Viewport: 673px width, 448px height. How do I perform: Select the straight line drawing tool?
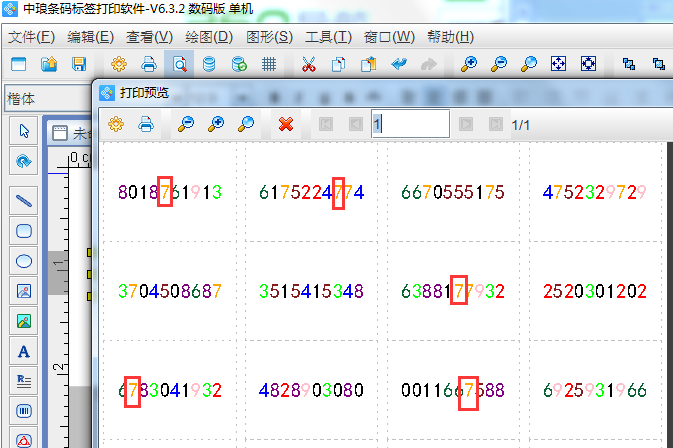(24, 198)
